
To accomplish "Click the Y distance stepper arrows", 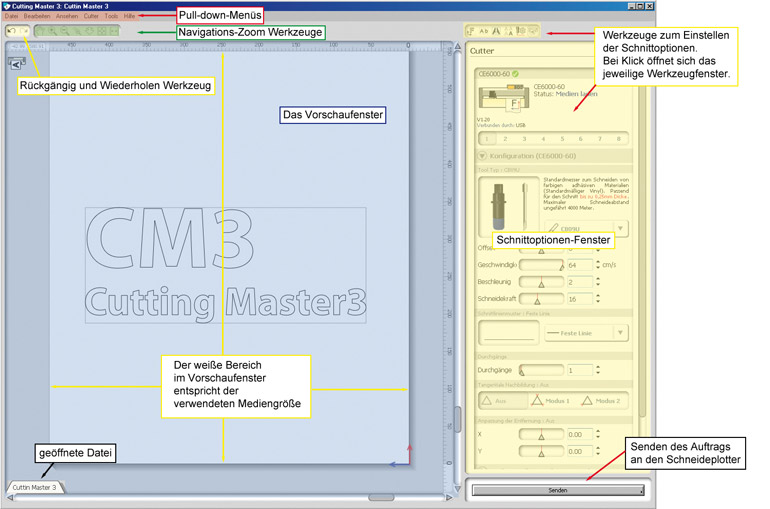I will (598, 451).
